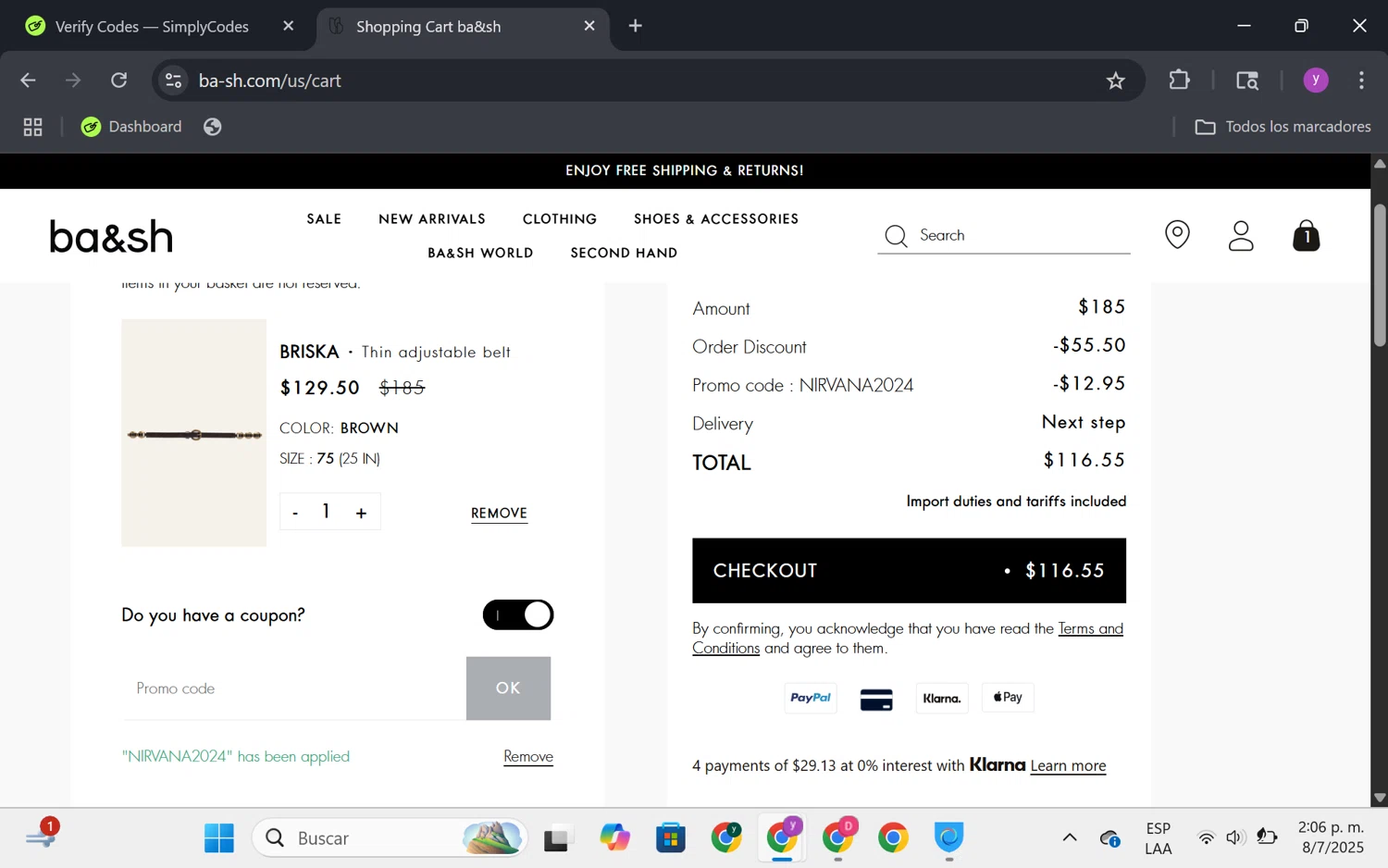
Task: Remove the BRISKA belt from cart
Action: (x=499, y=514)
